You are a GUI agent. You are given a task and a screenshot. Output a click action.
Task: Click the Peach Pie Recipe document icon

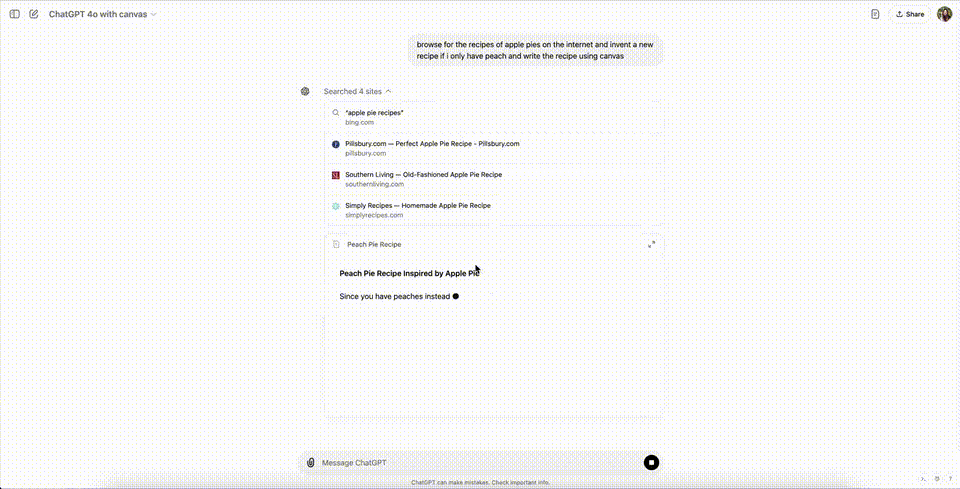(336, 244)
